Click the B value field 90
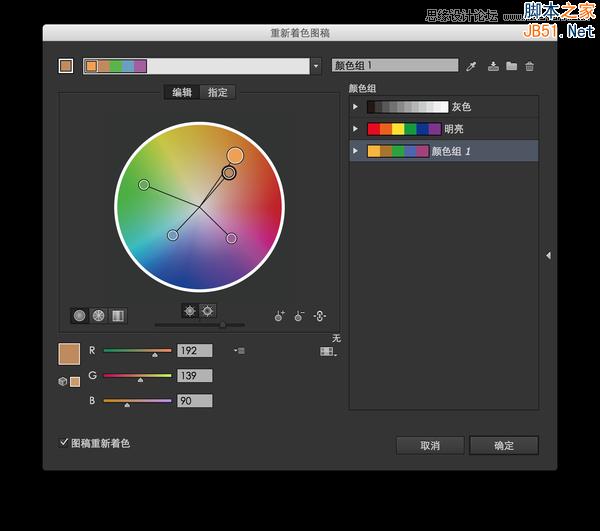Screen dimensions: 600x531 pyautogui.click(x=194, y=401)
